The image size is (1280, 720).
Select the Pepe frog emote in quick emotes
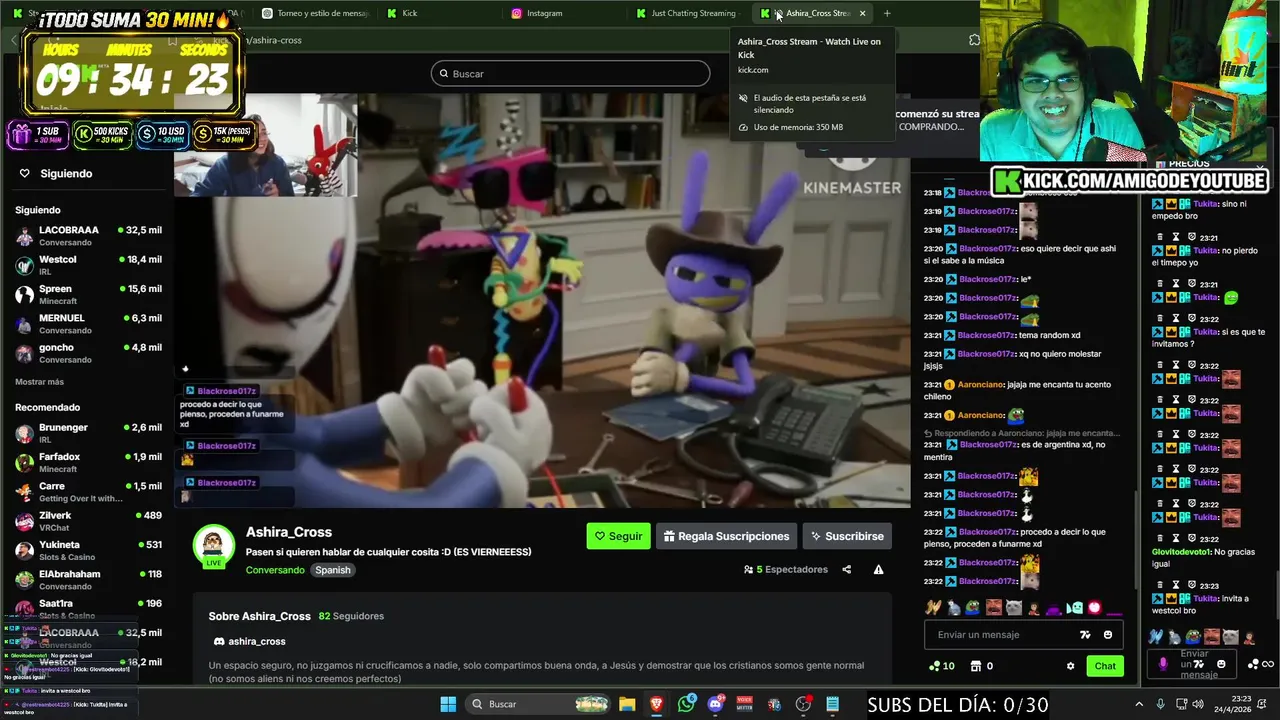973,607
